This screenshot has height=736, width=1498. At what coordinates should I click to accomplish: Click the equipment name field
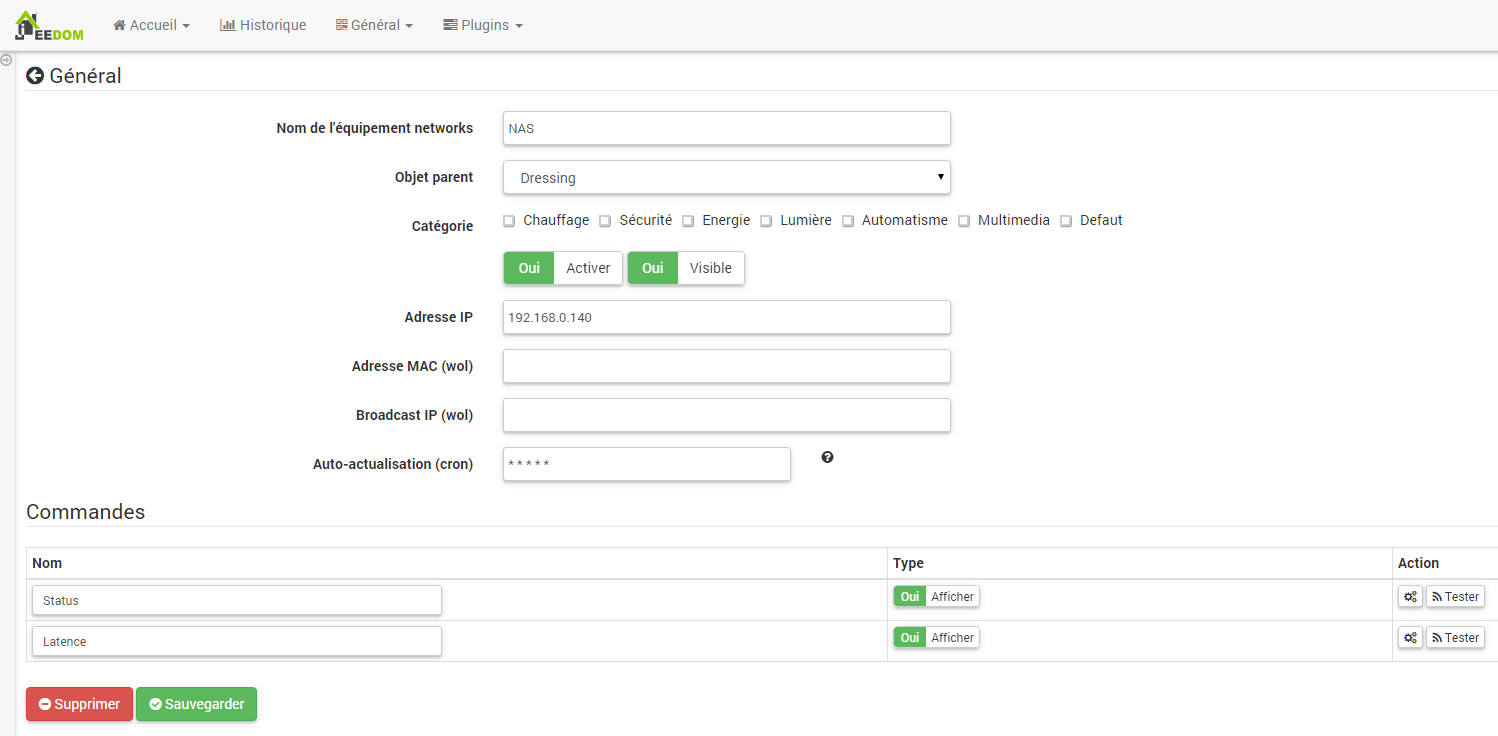tap(727, 128)
